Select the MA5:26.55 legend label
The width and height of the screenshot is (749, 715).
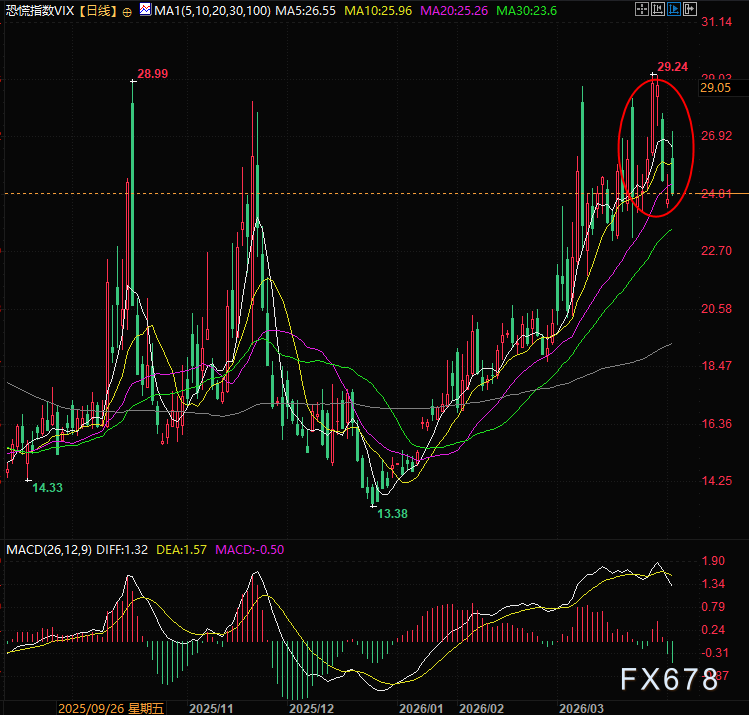(306, 12)
